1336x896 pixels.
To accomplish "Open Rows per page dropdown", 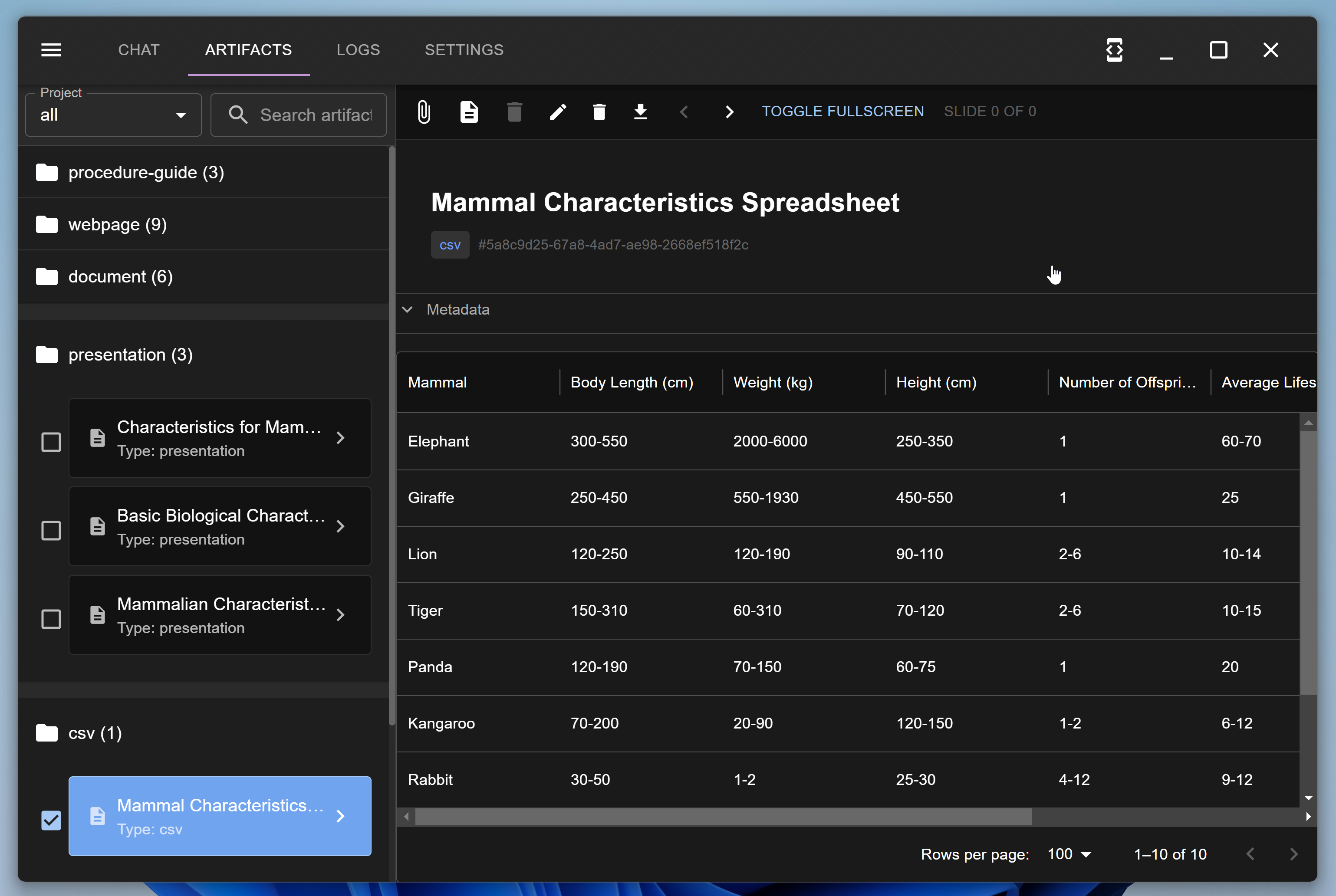I will pos(1069,854).
